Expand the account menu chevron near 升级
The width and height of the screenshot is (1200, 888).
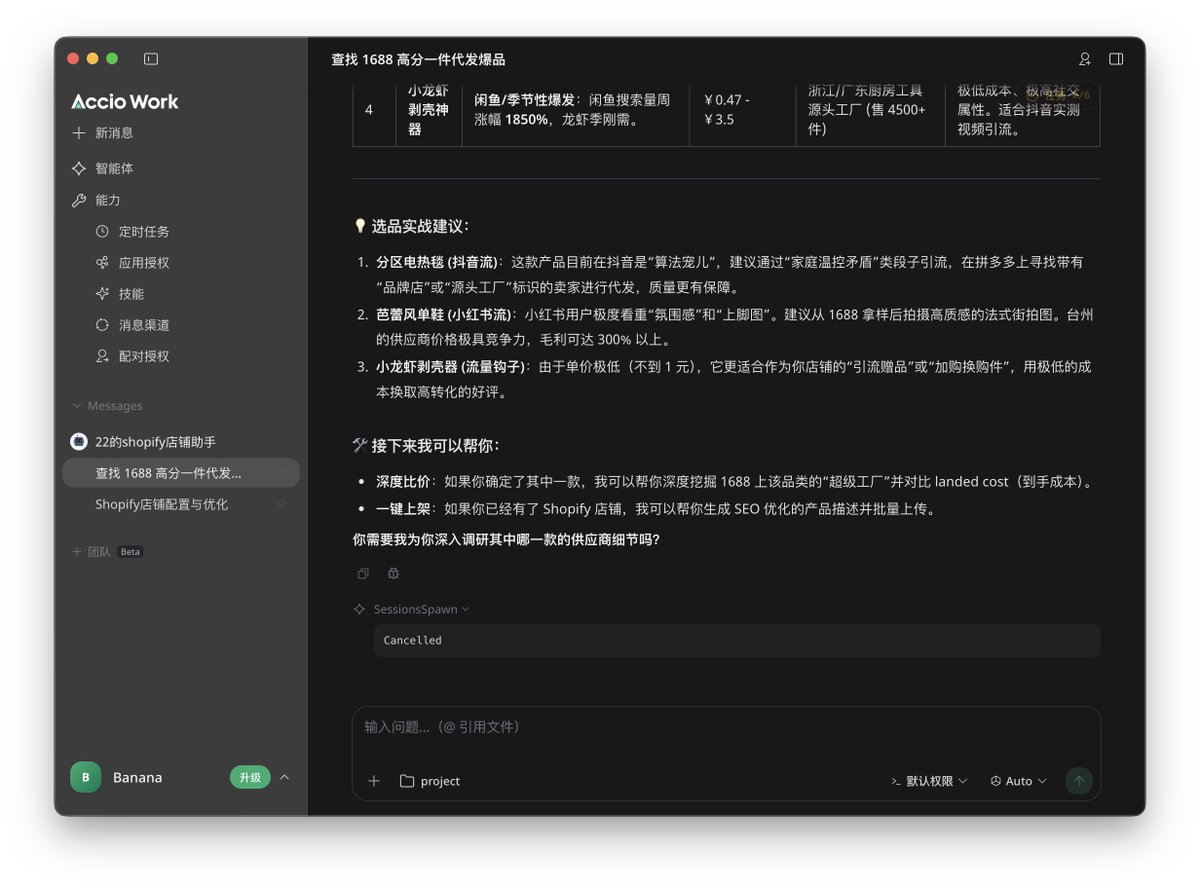pos(284,777)
